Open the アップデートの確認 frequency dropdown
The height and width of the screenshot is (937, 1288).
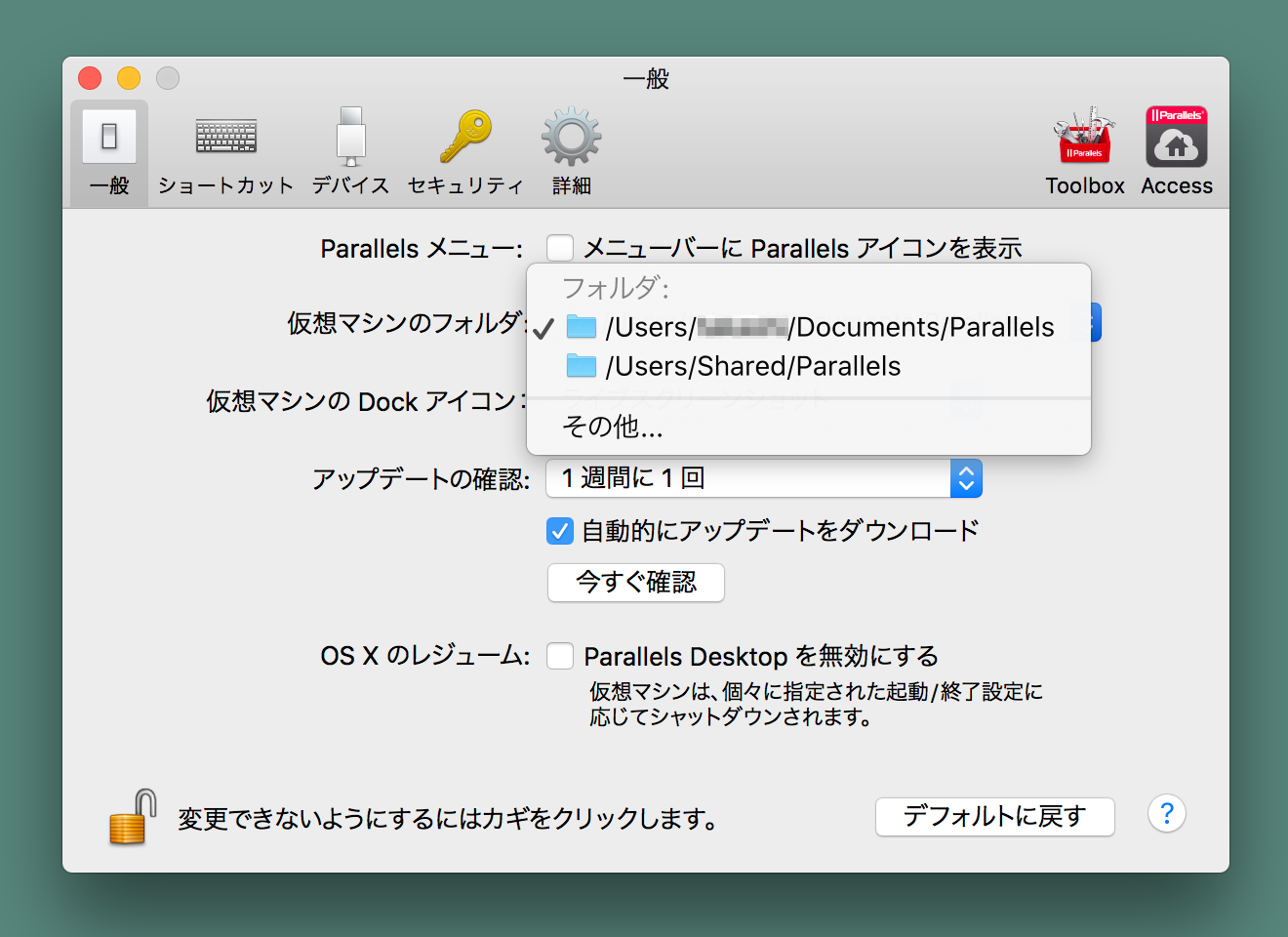(764, 478)
